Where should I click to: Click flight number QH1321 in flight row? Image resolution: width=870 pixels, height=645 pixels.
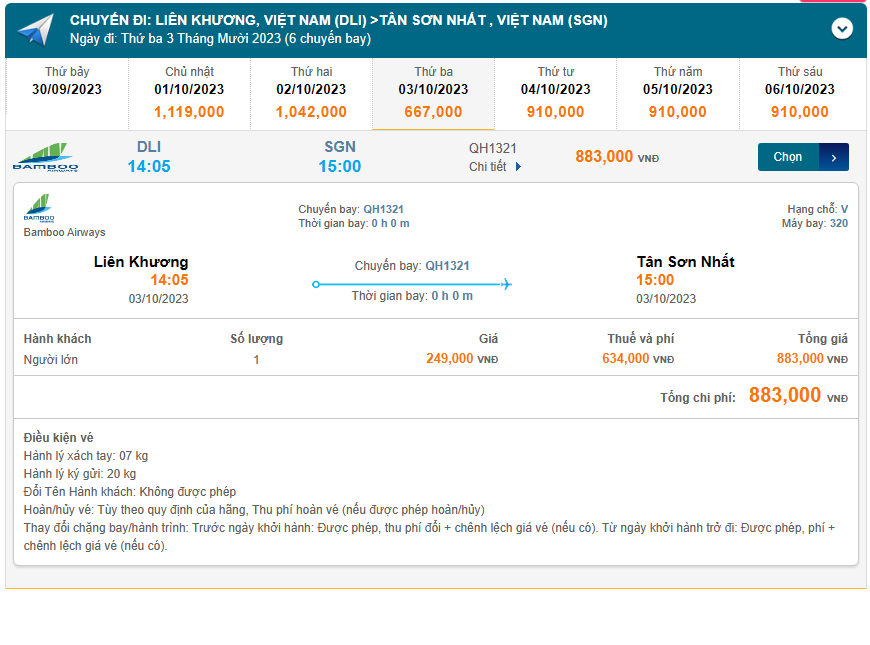(493, 148)
